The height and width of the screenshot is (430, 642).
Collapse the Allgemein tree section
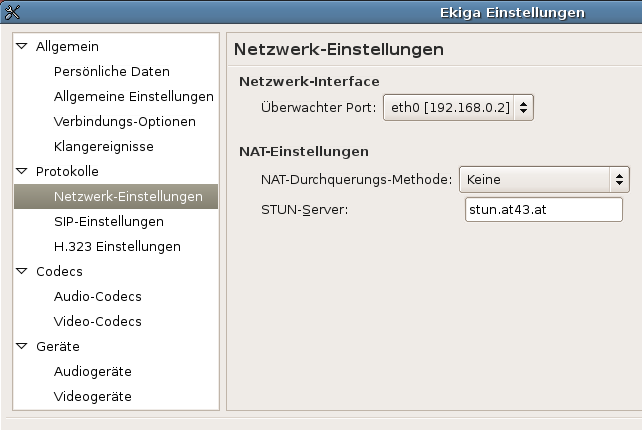(22, 47)
